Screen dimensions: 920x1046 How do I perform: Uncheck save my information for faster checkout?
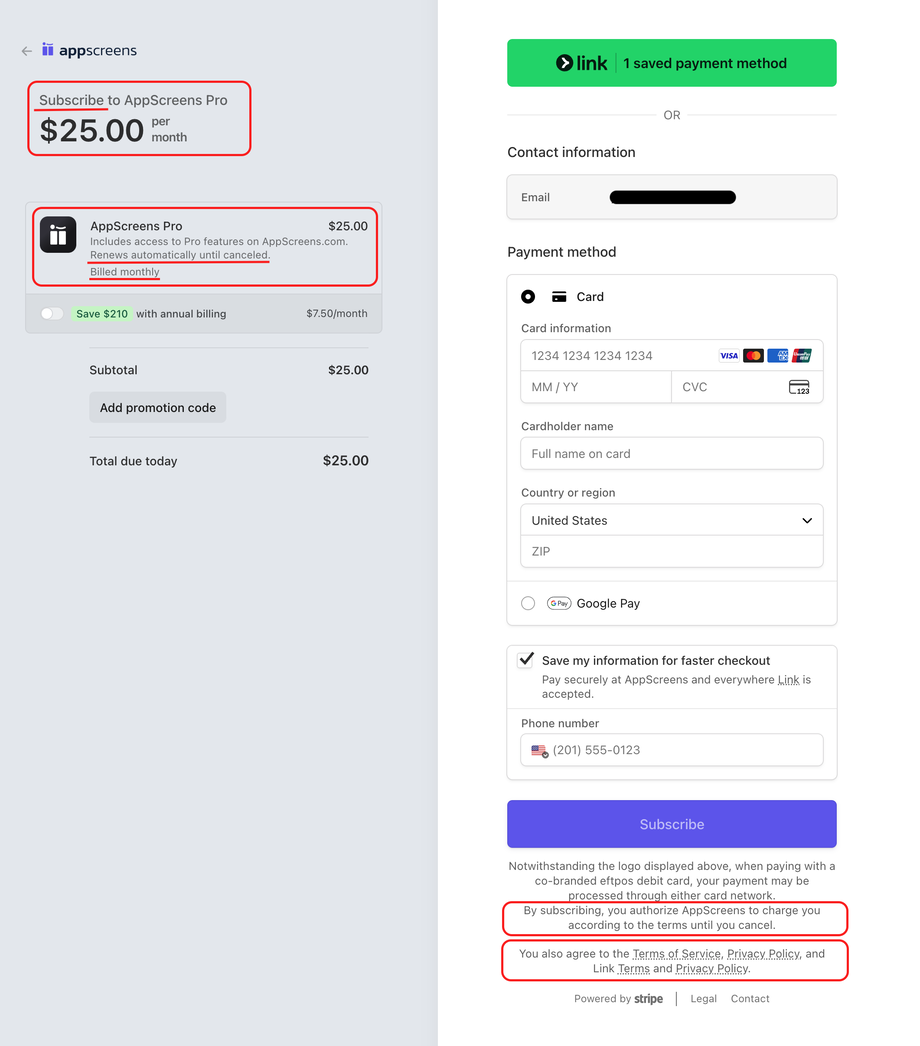[x=527, y=658]
